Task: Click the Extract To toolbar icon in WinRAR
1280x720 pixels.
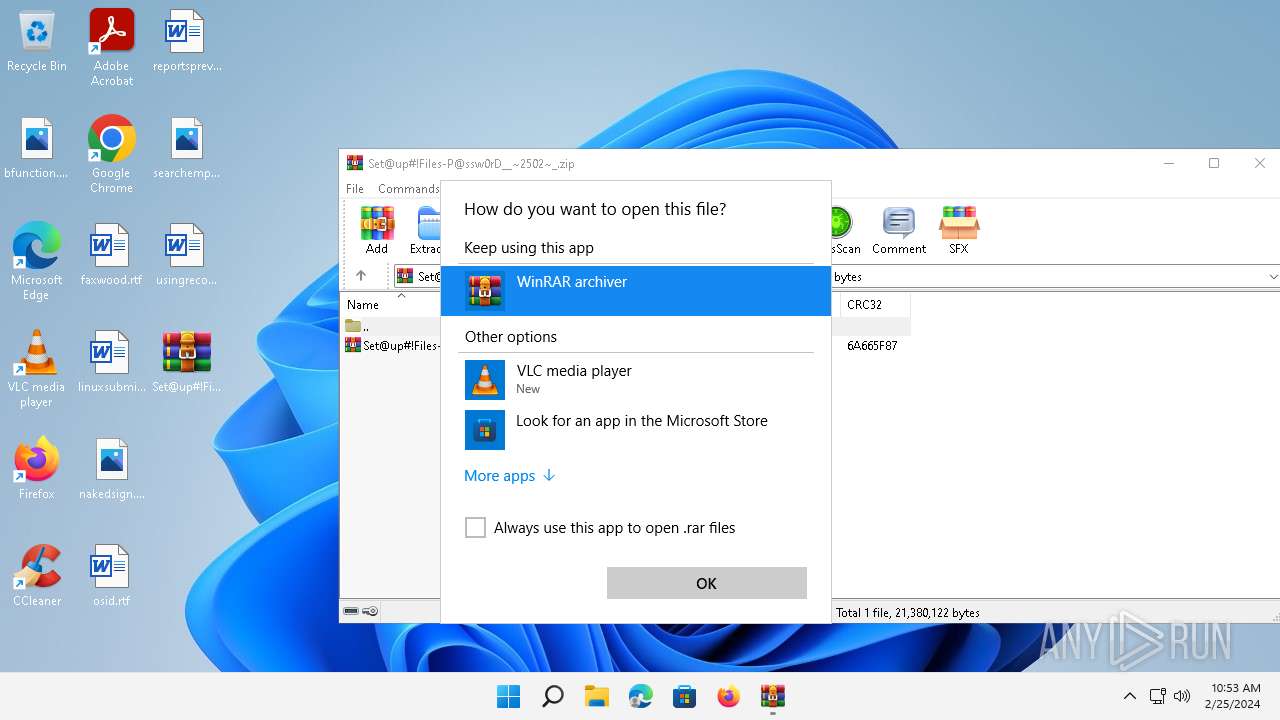Action: pyautogui.click(x=427, y=230)
